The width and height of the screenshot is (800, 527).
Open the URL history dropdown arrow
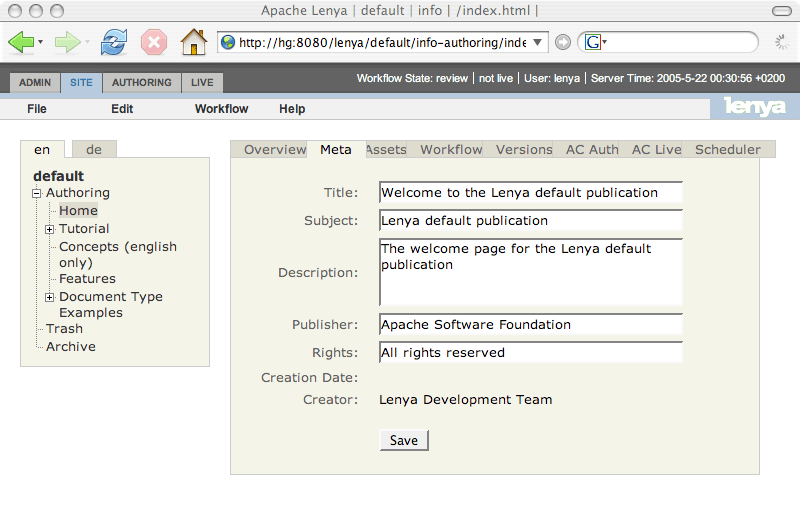pyautogui.click(x=539, y=42)
